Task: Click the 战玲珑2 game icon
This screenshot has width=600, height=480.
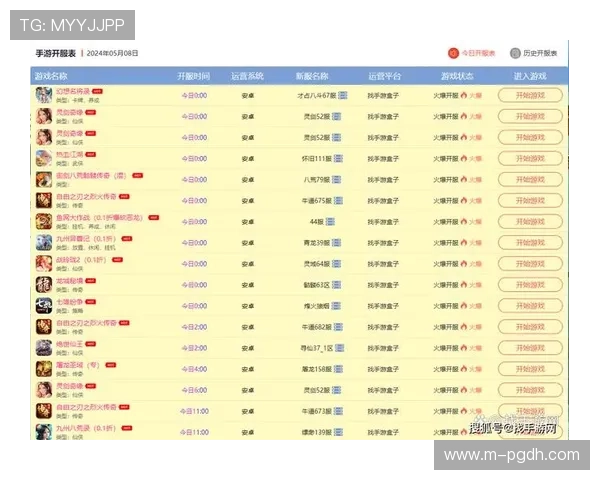Action: point(44,263)
